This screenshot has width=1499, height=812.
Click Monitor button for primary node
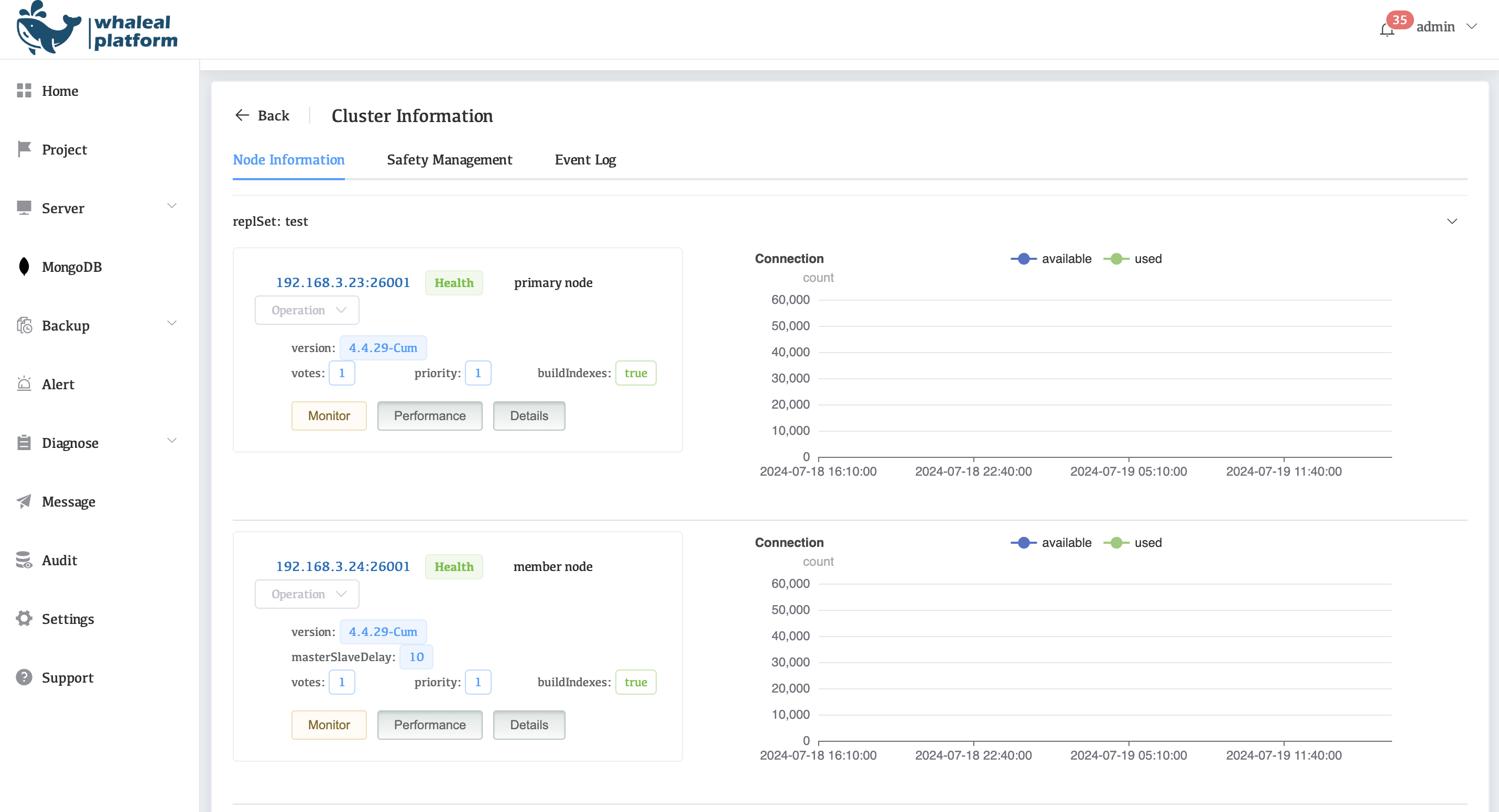click(329, 416)
